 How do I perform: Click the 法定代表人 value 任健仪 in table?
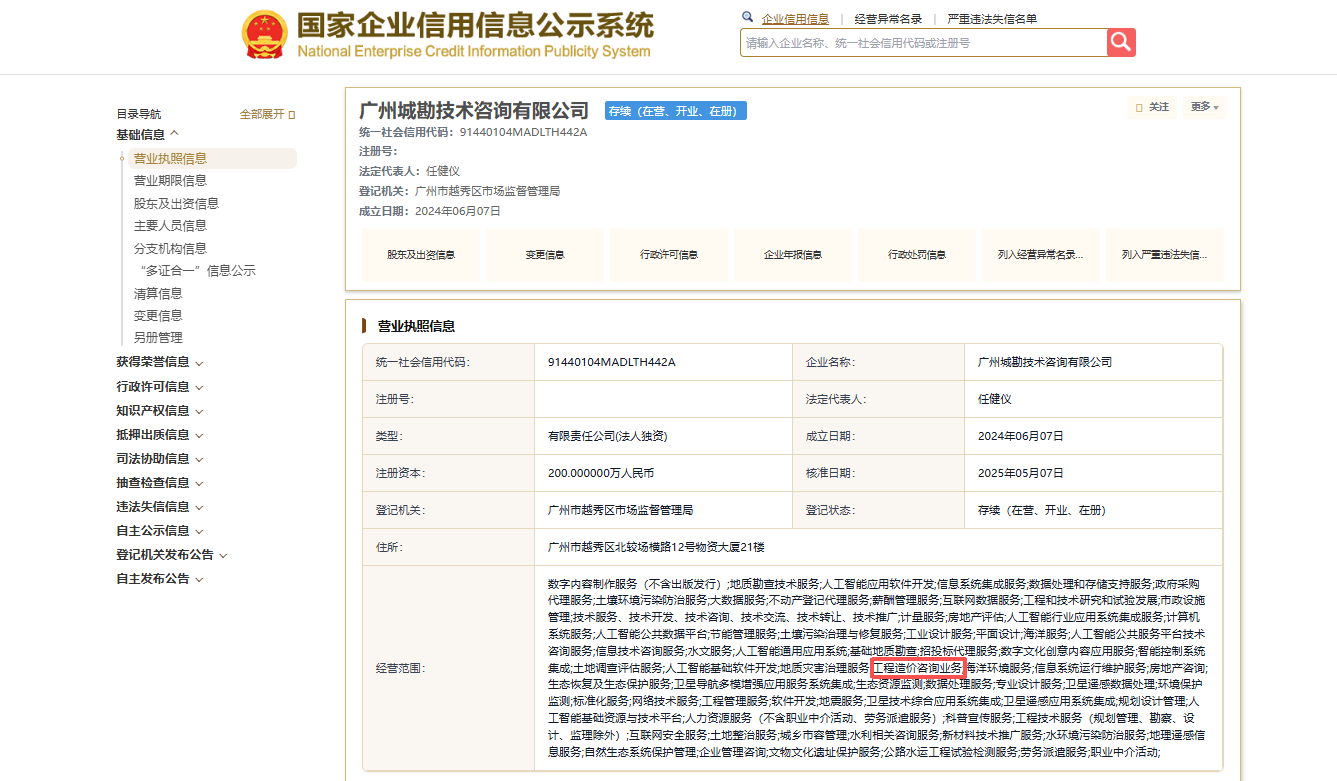[x=995, y=399]
